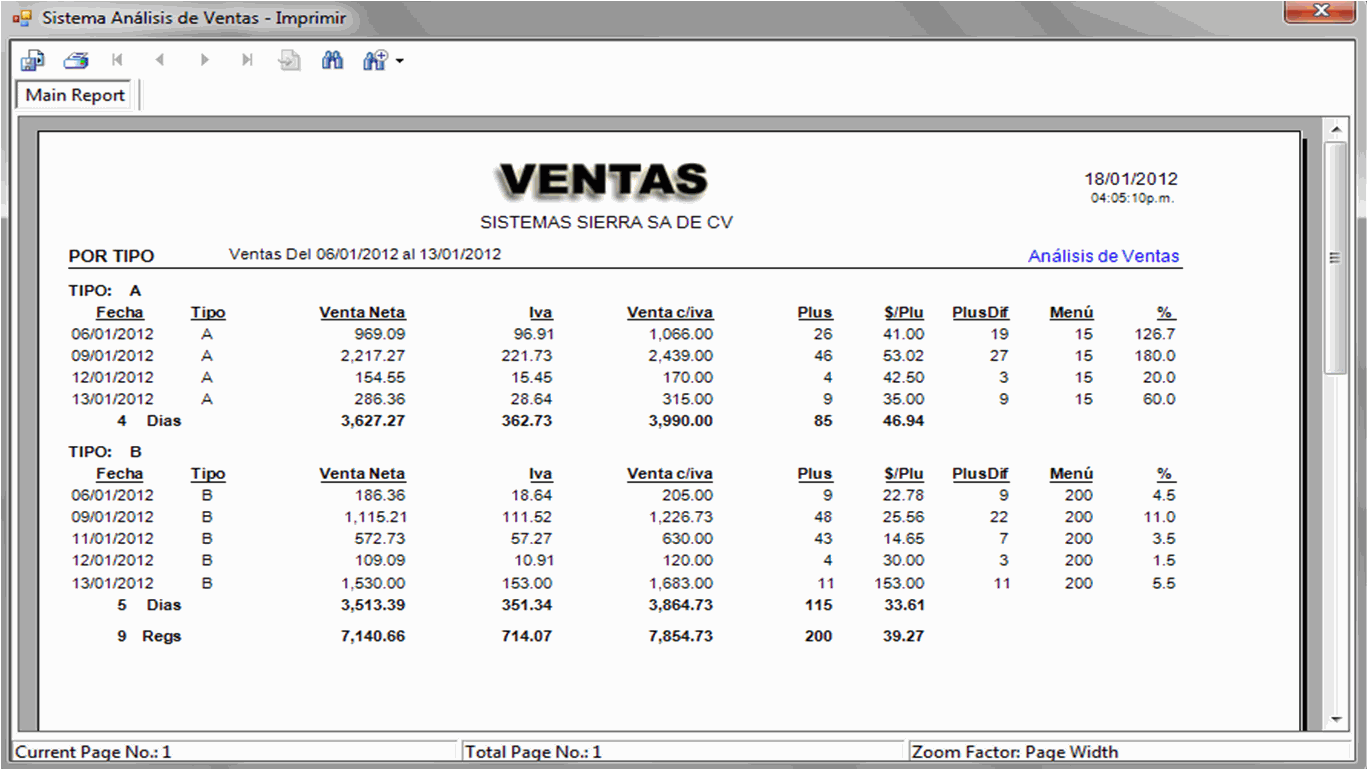Open Find Text with binoculars icon

click(333, 60)
